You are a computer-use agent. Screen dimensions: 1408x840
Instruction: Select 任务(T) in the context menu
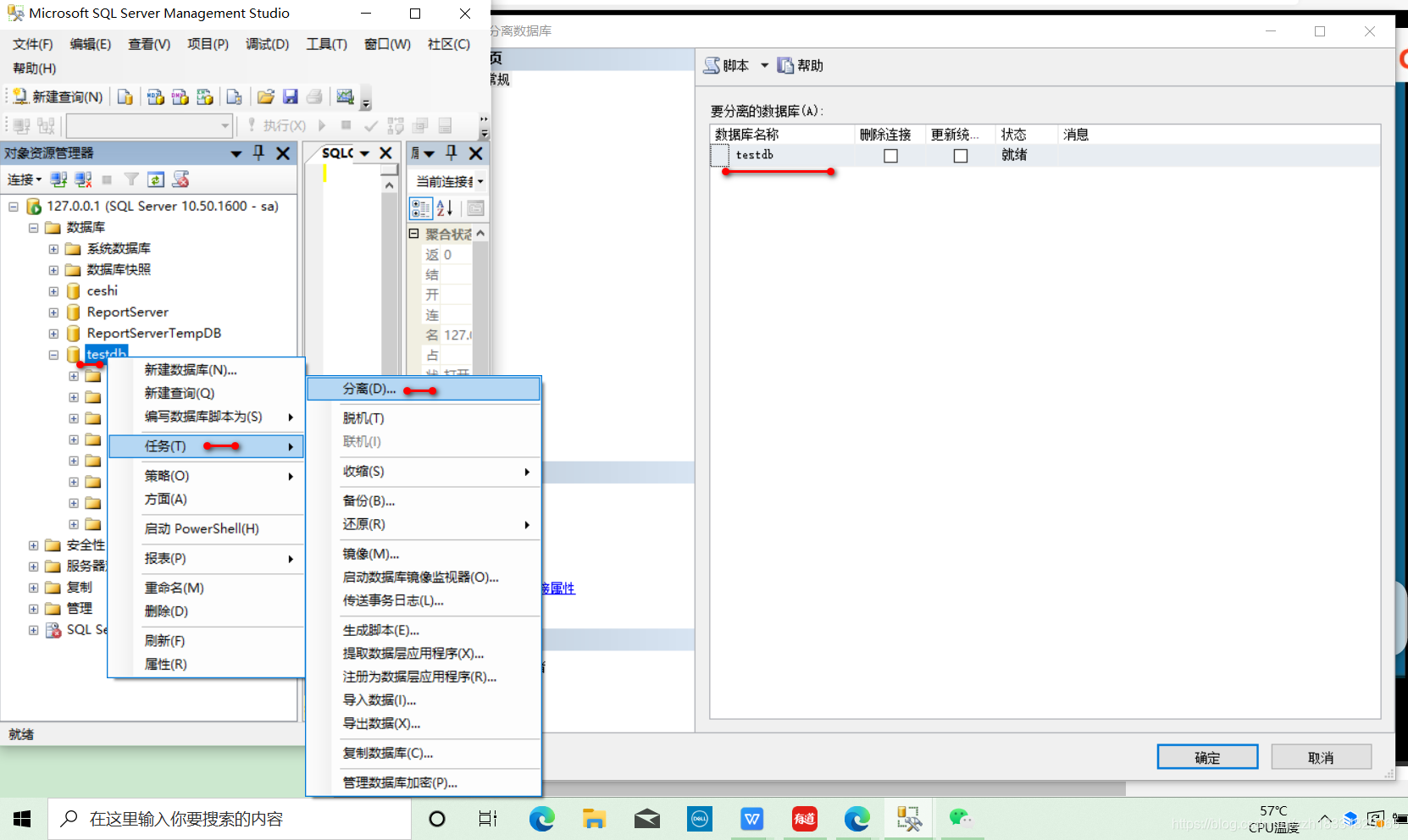coord(207,446)
